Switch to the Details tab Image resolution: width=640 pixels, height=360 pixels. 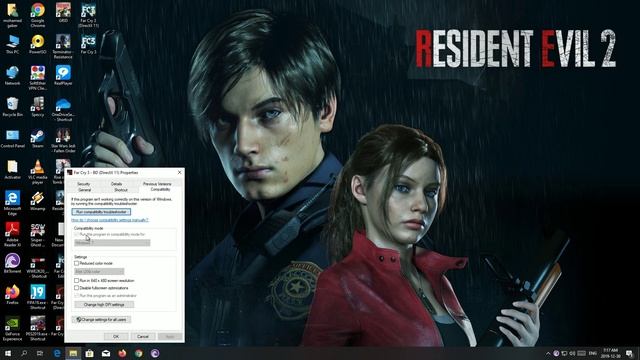coord(116,184)
